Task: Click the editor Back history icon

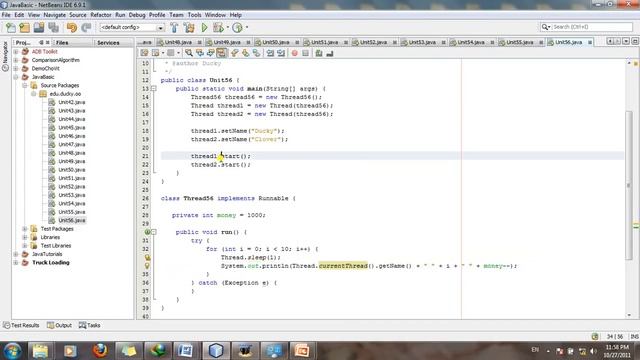Action: coord(156,53)
